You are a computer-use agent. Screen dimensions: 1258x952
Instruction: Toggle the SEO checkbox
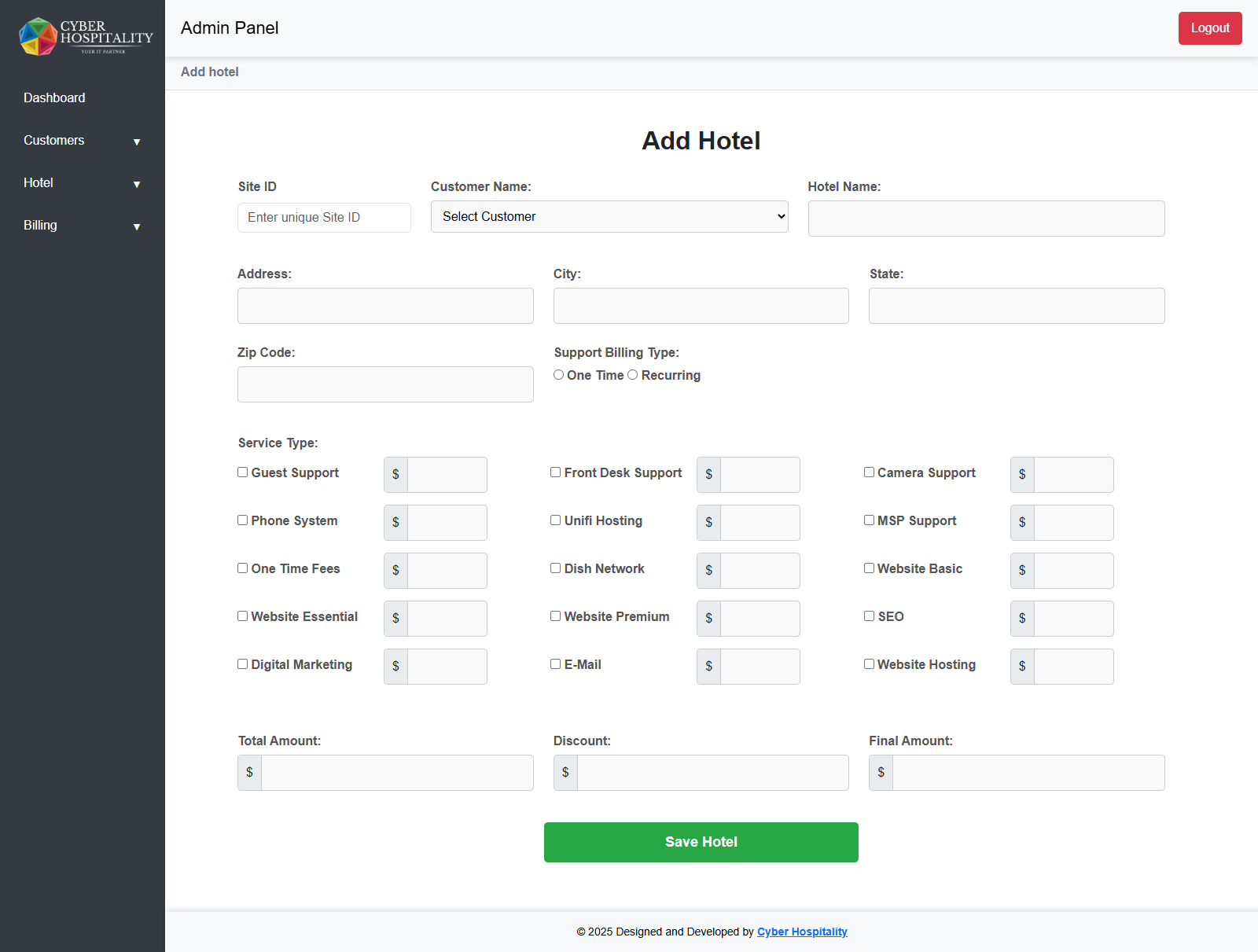coord(869,616)
